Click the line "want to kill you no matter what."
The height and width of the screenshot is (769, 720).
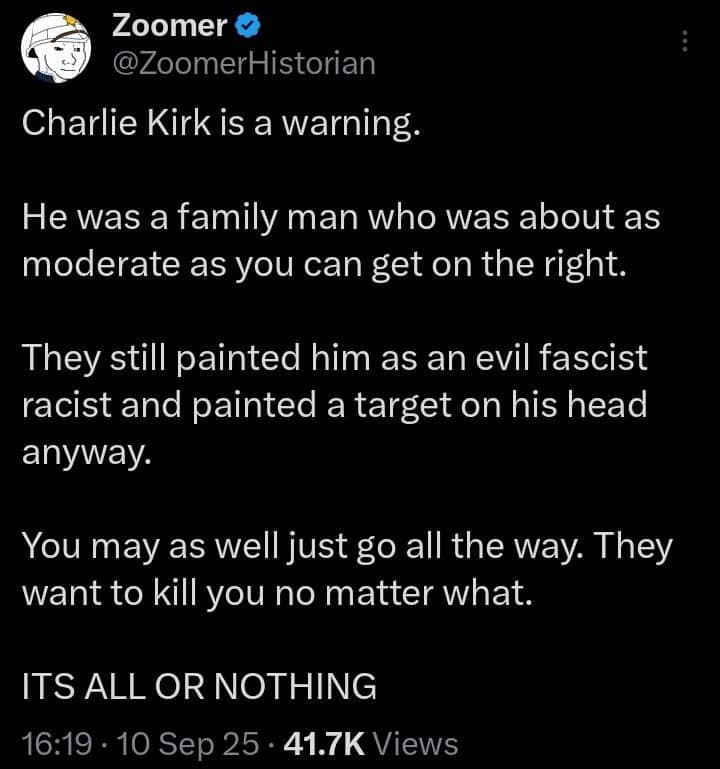273,591
